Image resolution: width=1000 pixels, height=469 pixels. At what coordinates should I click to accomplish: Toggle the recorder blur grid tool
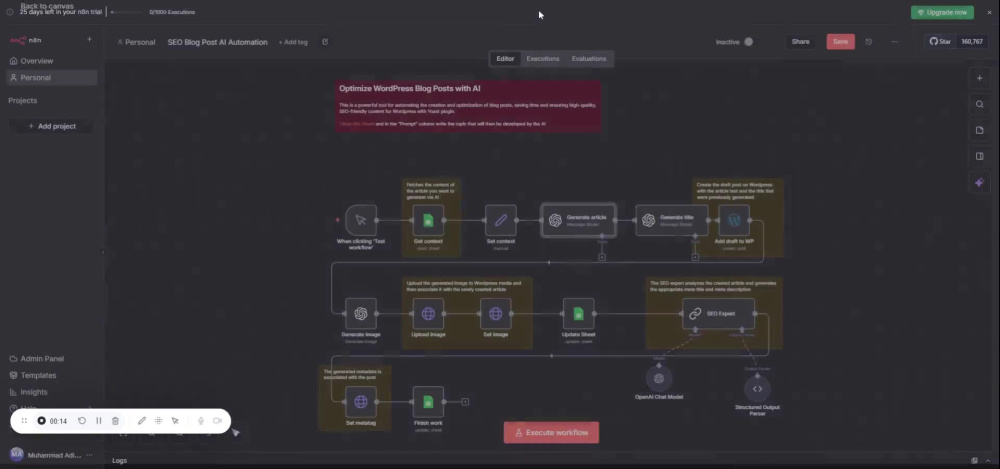(x=158, y=421)
